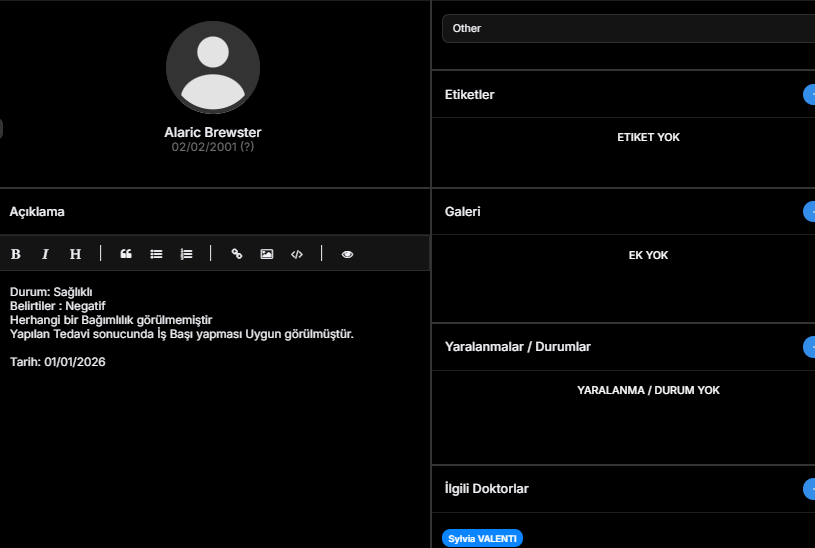This screenshot has width=815, height=548.
Task: Select the Açıklama section heading
Action: pos(37,212)
